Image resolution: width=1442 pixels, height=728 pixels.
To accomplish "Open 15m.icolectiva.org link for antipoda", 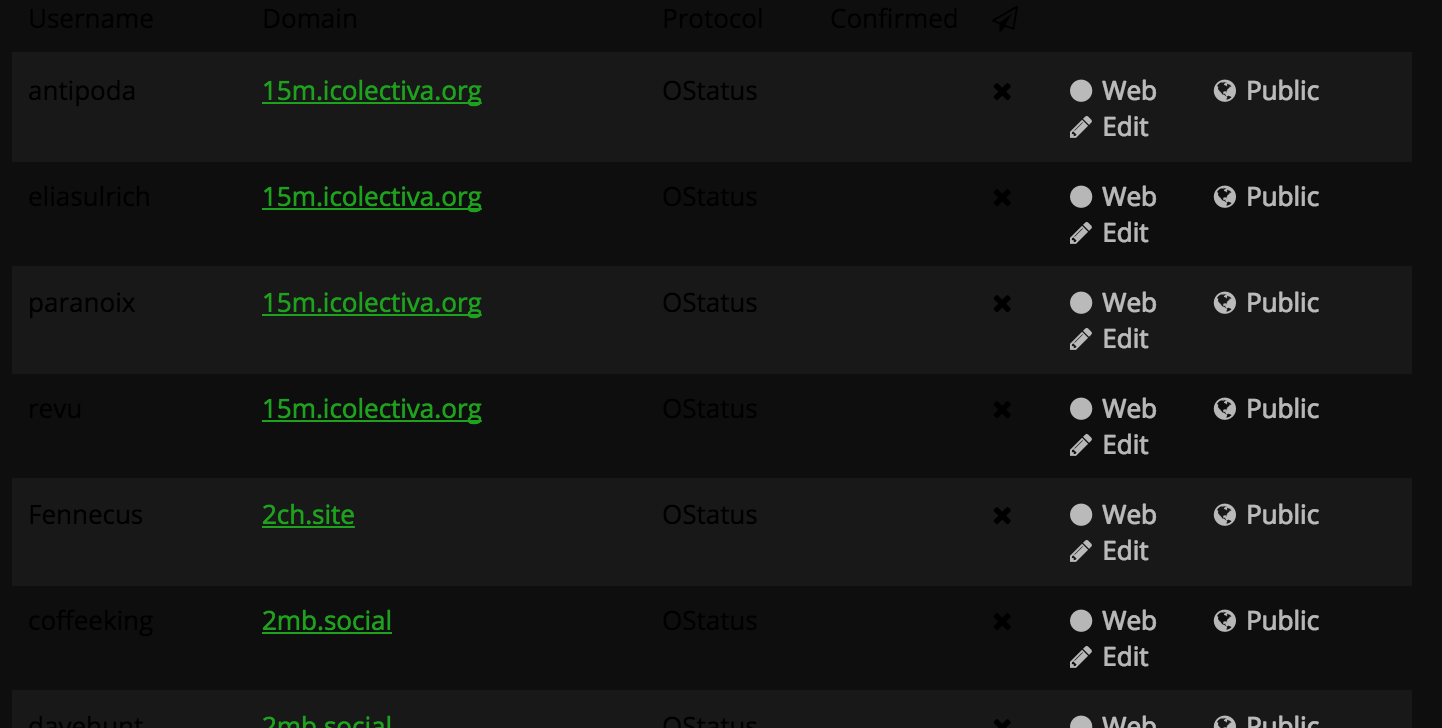I will [x=372, y=91].
